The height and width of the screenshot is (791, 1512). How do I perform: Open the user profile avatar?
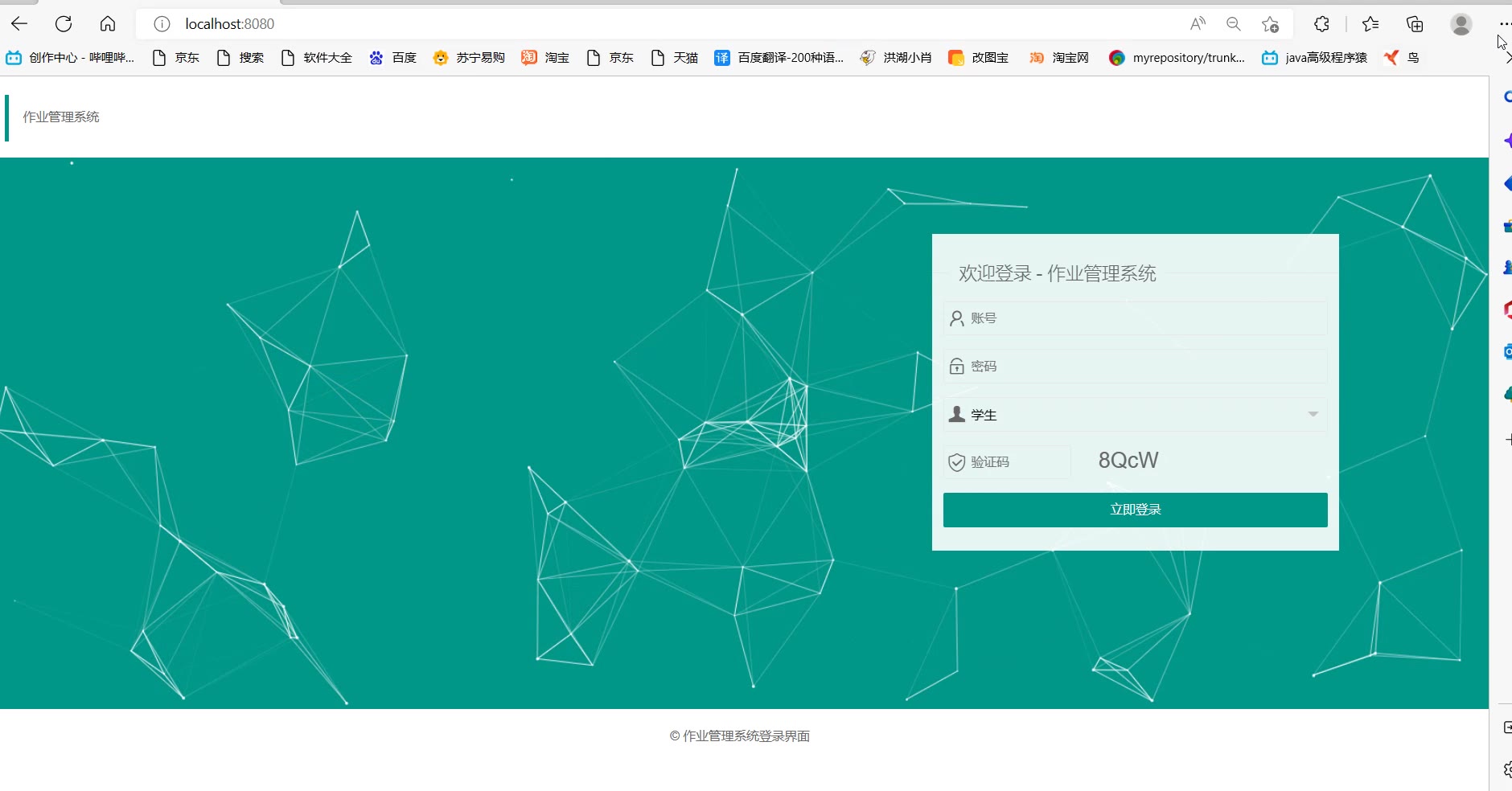coord(1461,24)
